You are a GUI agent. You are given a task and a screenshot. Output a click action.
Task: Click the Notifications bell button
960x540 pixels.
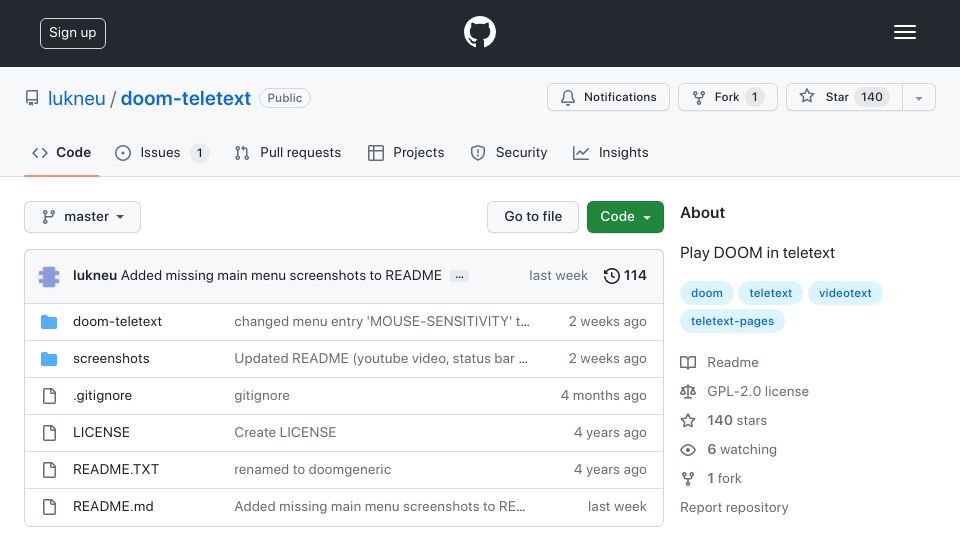tap(608, 97)
